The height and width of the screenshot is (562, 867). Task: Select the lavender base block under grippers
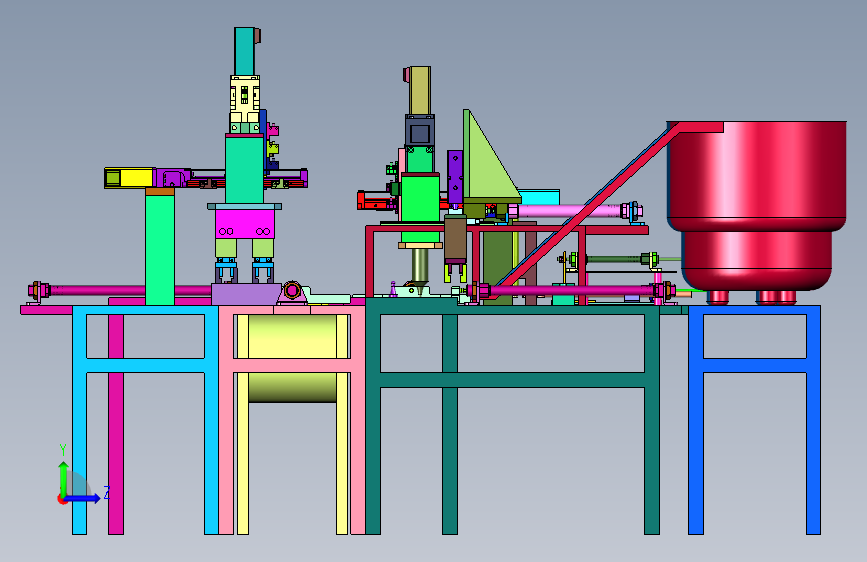[246, 294]
